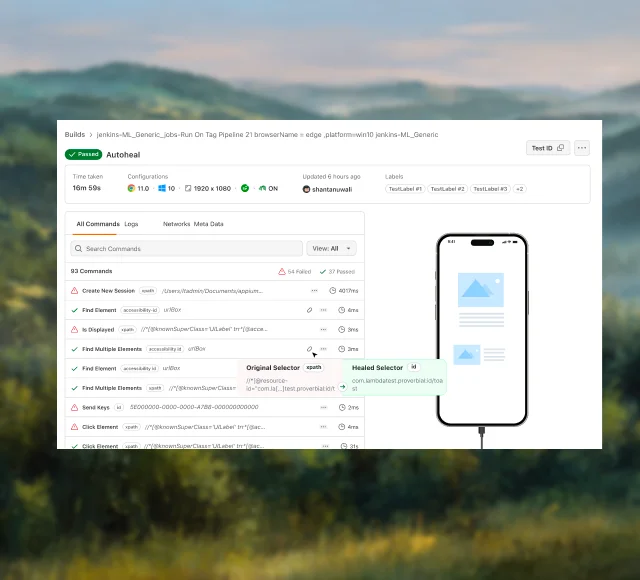Image resolution: width=640 pixels, height=580 pixels.
Task: Click the large image placeholder on the phone preview
Action: [481, 290]
